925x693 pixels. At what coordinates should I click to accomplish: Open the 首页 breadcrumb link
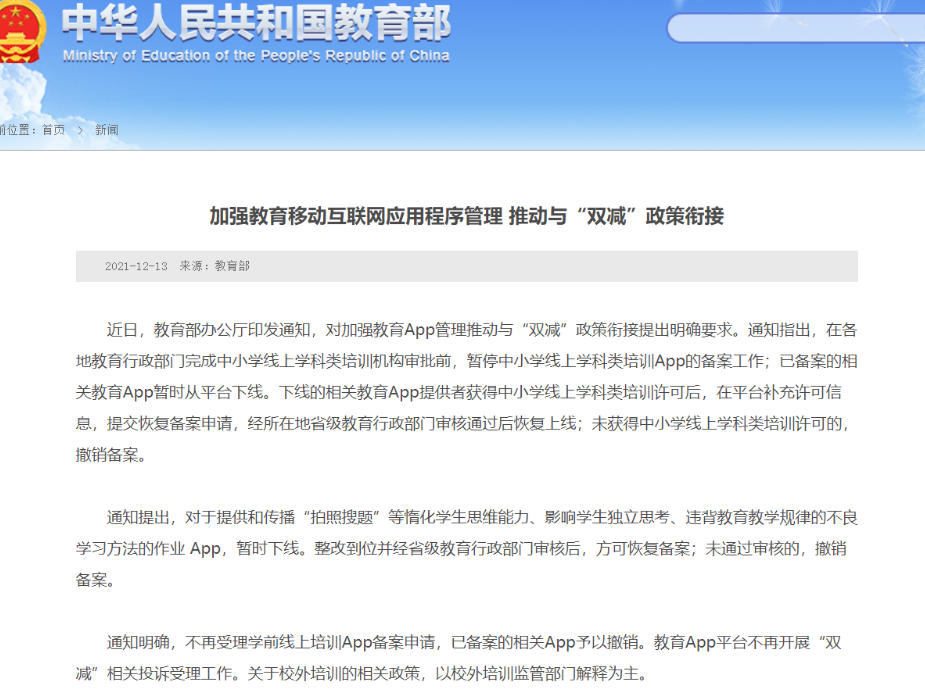[54, 130]
